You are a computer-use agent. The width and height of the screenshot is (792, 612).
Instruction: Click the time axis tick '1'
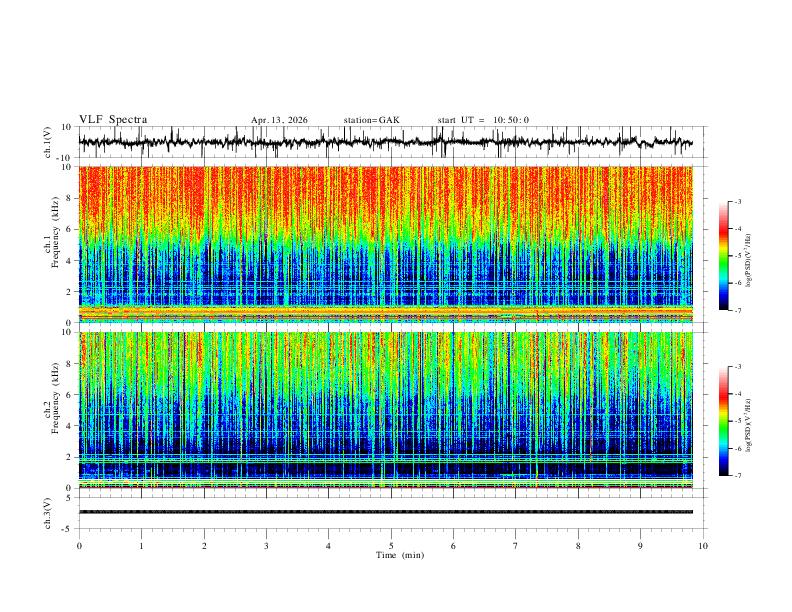pos(141,546)
